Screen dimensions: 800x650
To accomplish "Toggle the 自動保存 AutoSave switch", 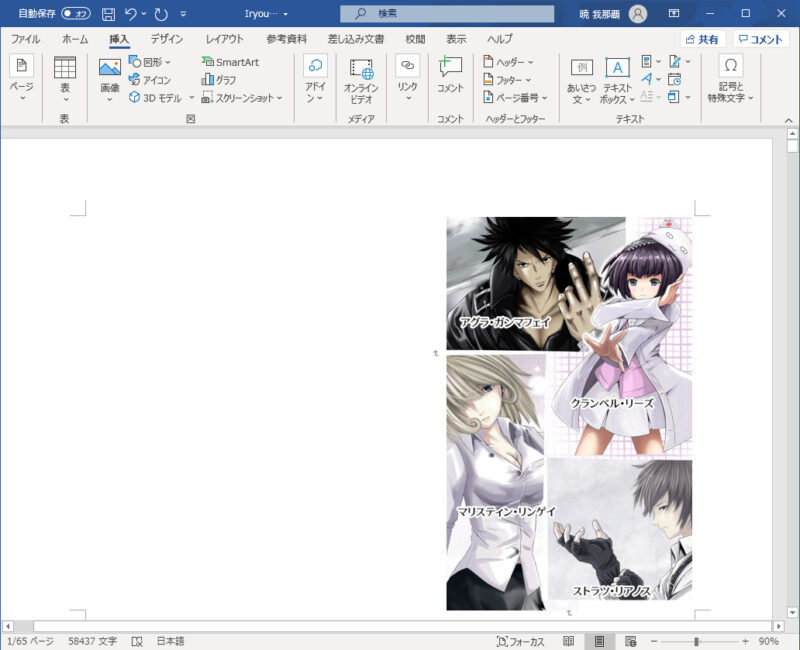I will click(x=76, y=14).
